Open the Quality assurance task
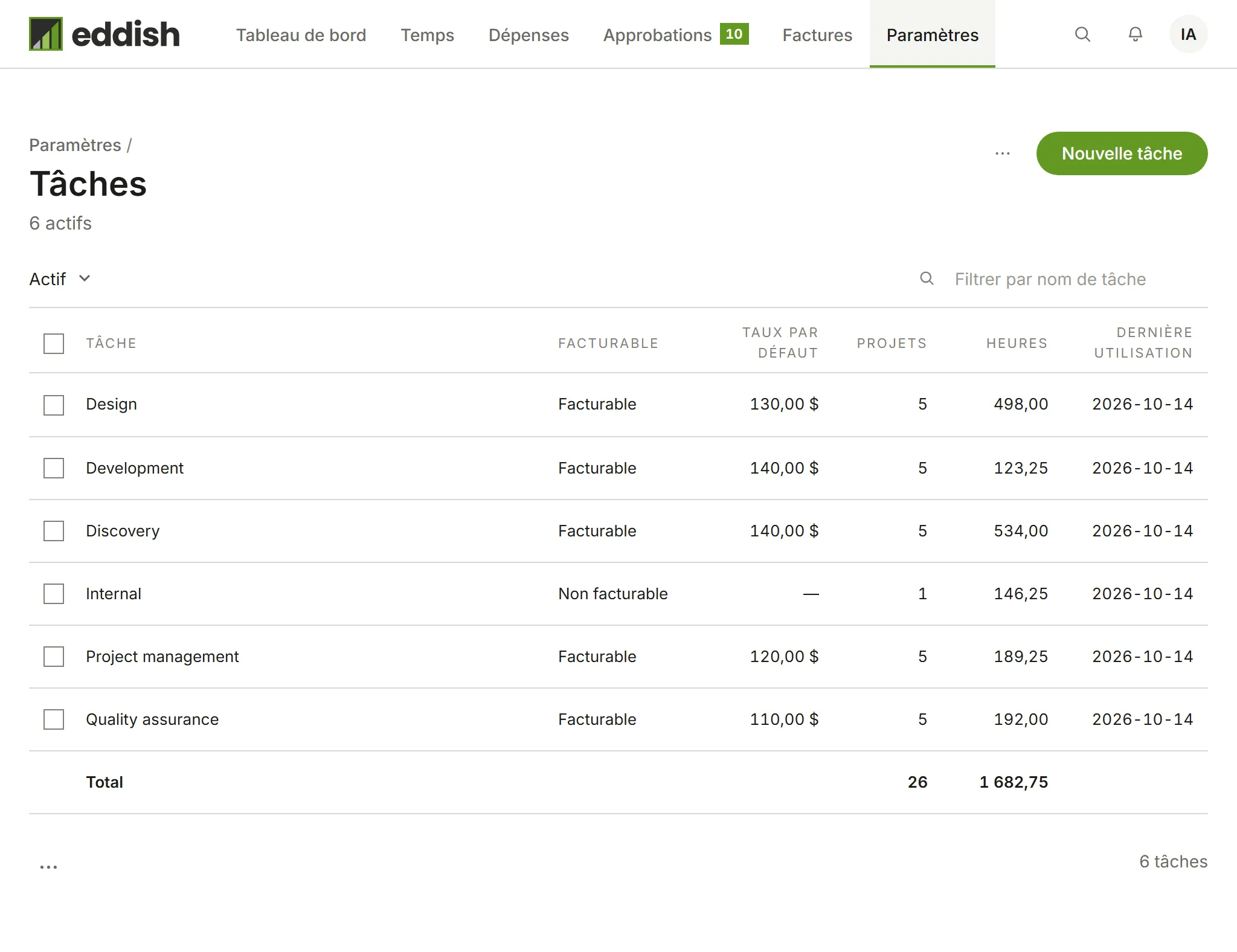This screenshot has width=1237, height=952. pyautogui.click(x=152, y=719)
